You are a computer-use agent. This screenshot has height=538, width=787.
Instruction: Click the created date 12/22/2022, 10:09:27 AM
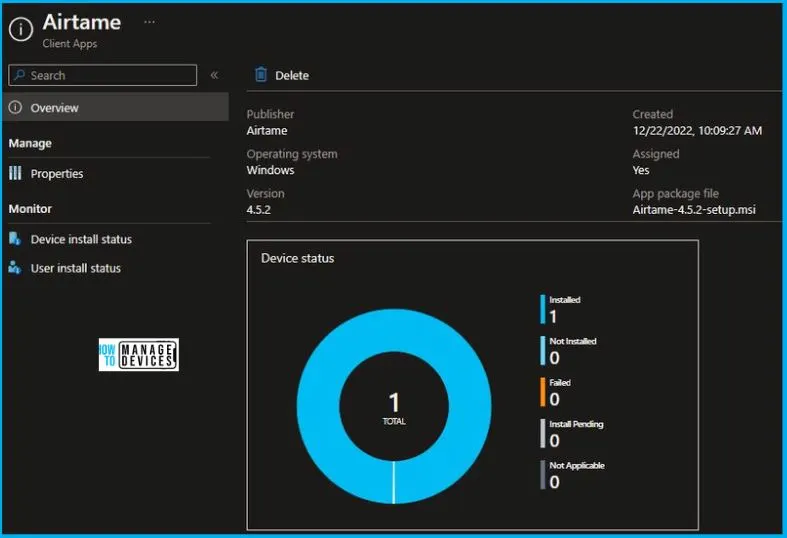(x=697, y=130)
